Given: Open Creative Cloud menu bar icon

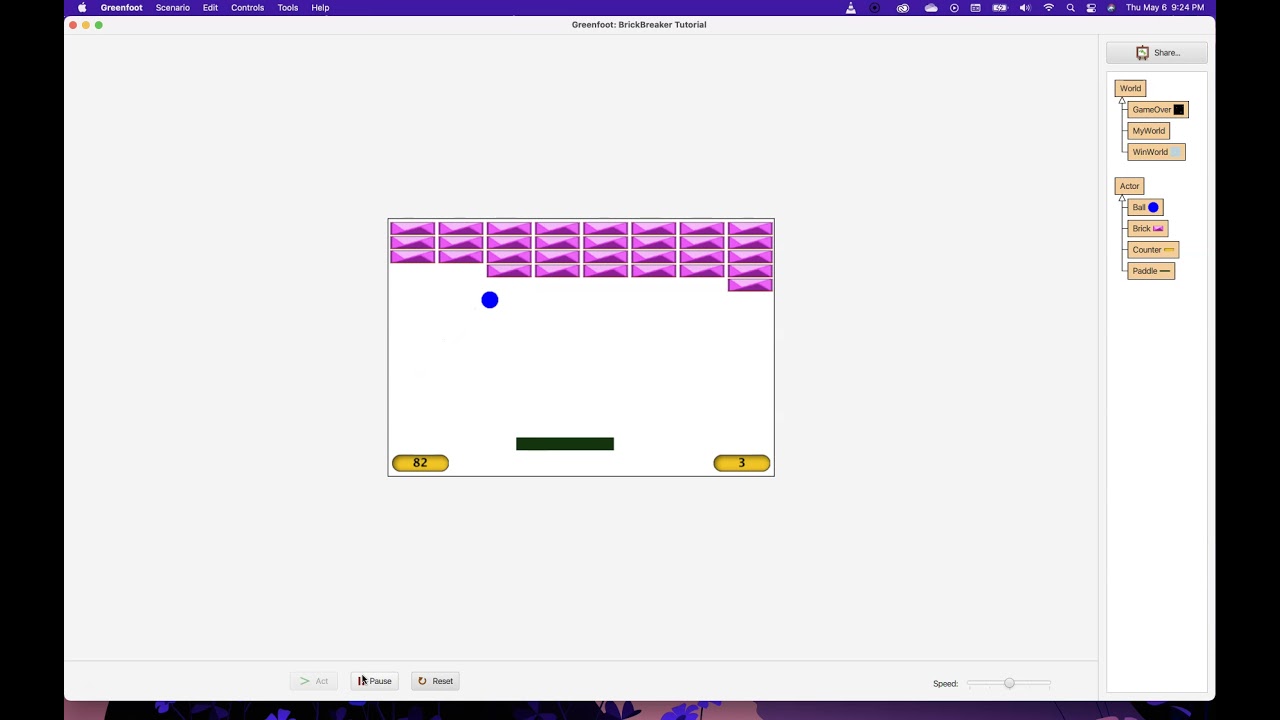Looking at the screenshot, I should pos(903,7).
